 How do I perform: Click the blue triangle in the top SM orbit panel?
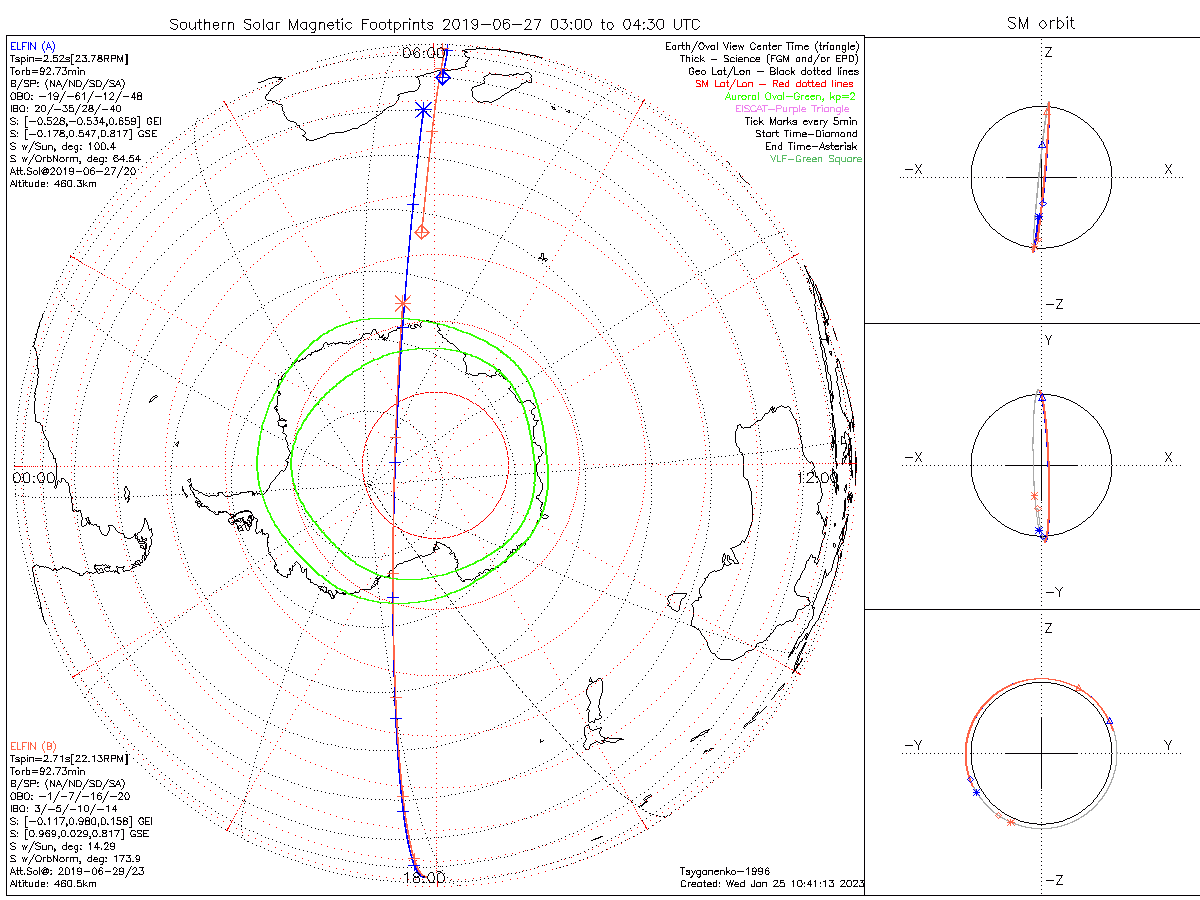1042,144
